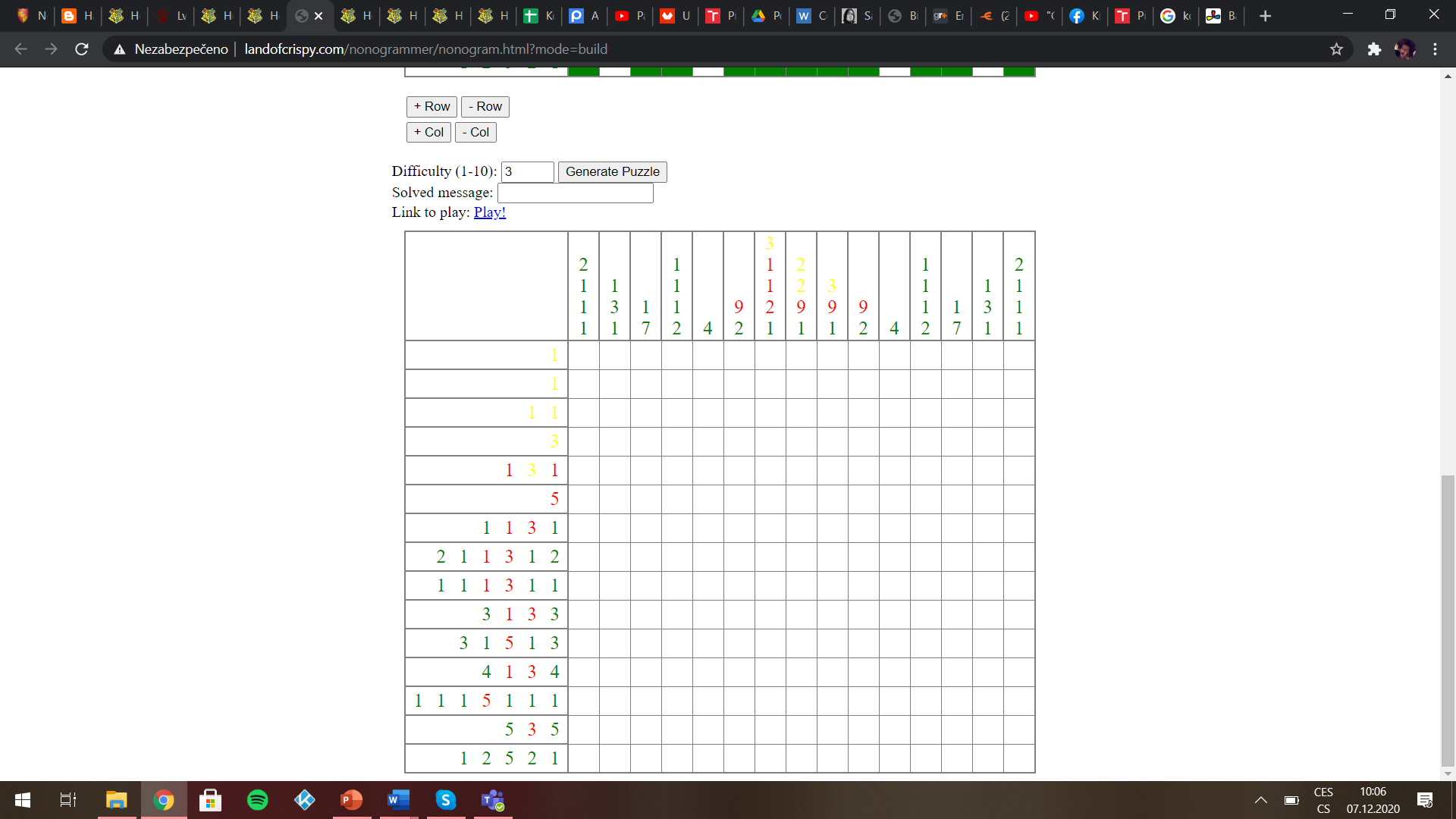Open Skype from the taskbar
The width and height of the screenshot is (1456, 819).
(445, 800)
